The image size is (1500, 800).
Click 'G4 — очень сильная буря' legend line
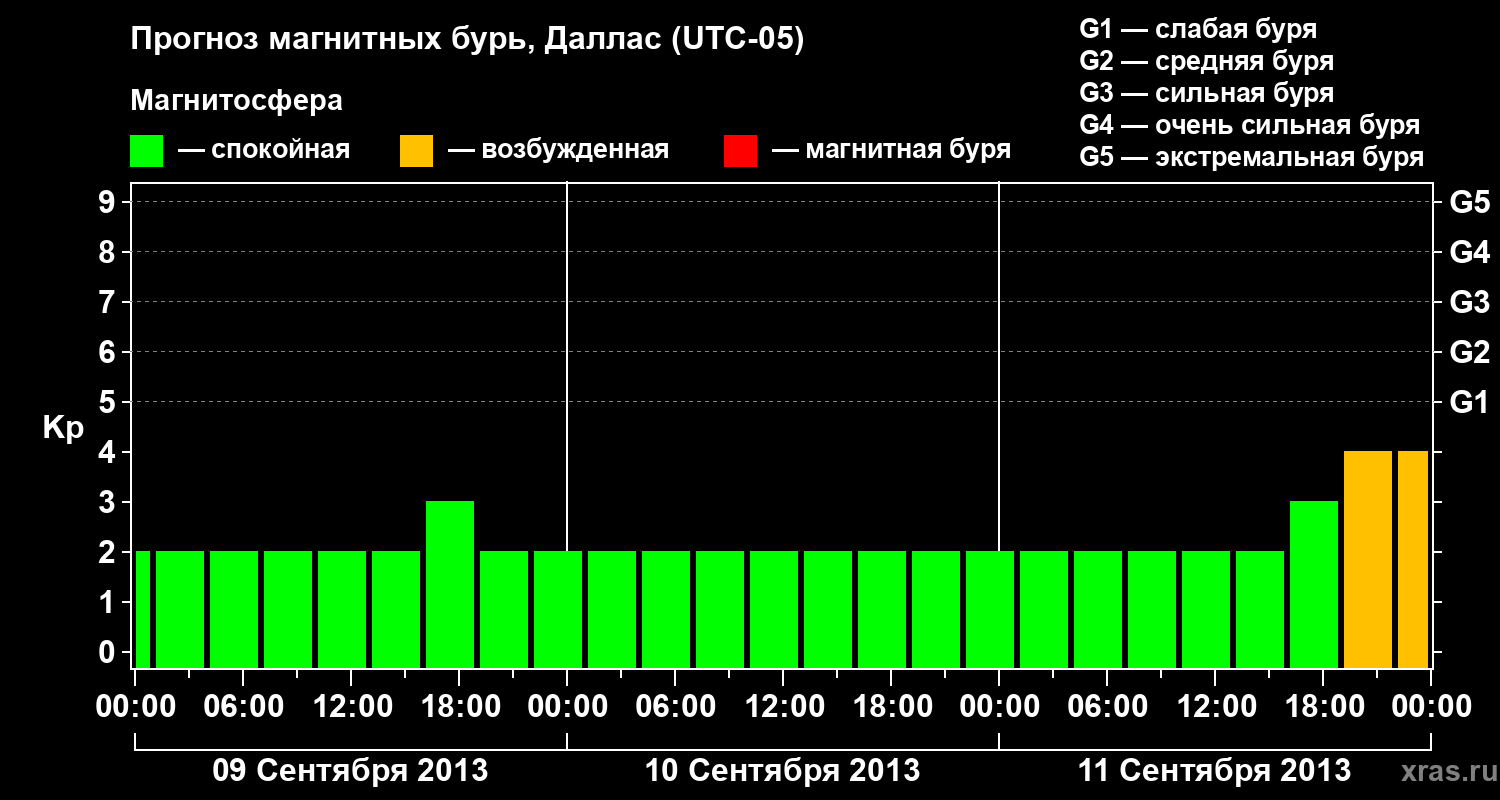click(1250, 125)
